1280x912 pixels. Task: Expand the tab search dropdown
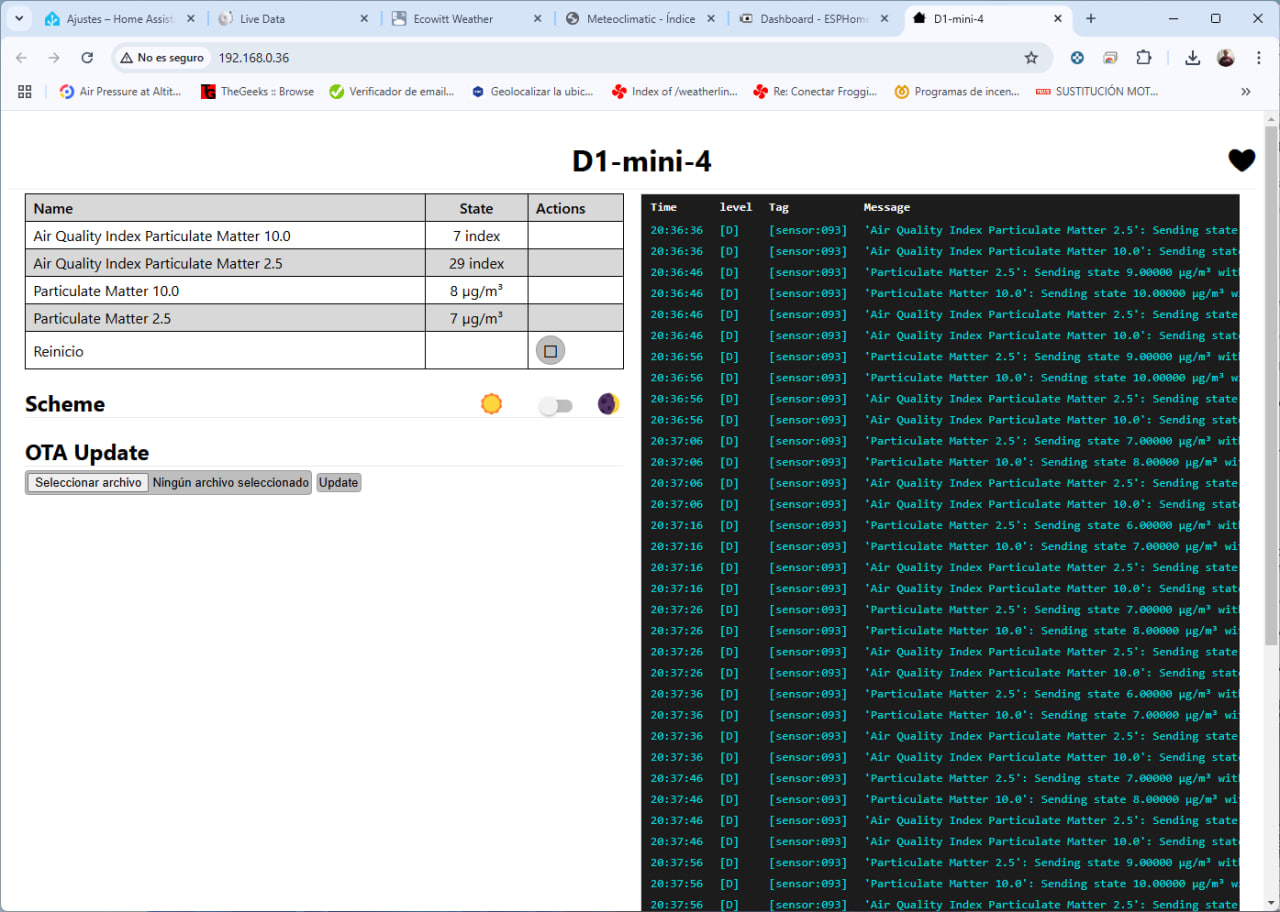[x=18, y=18]
